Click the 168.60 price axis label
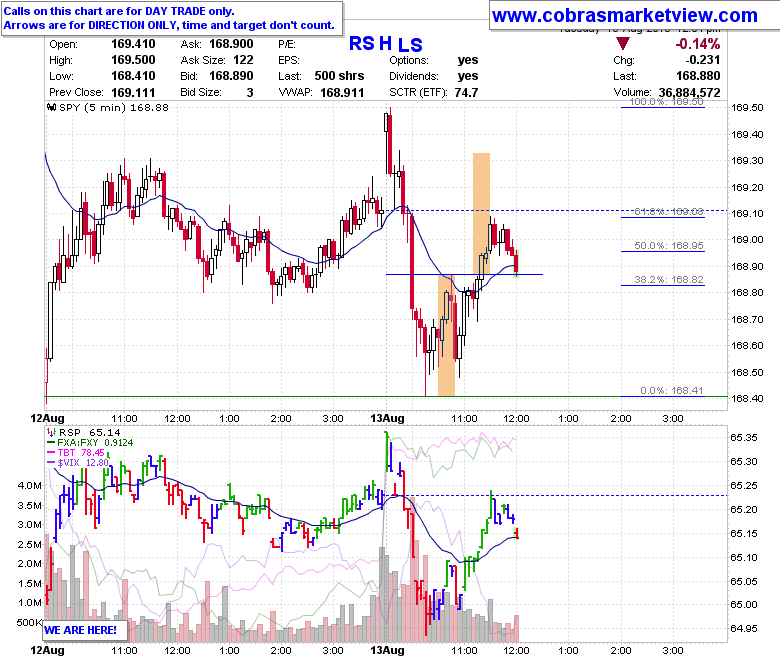 (x=747, y=346)
